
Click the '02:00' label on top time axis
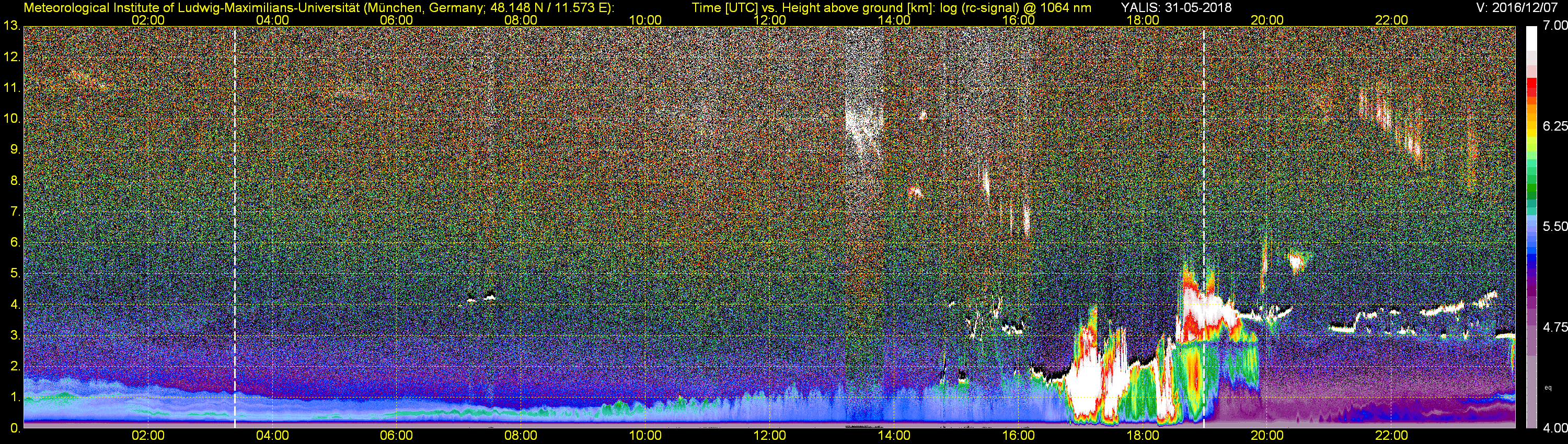148,20
